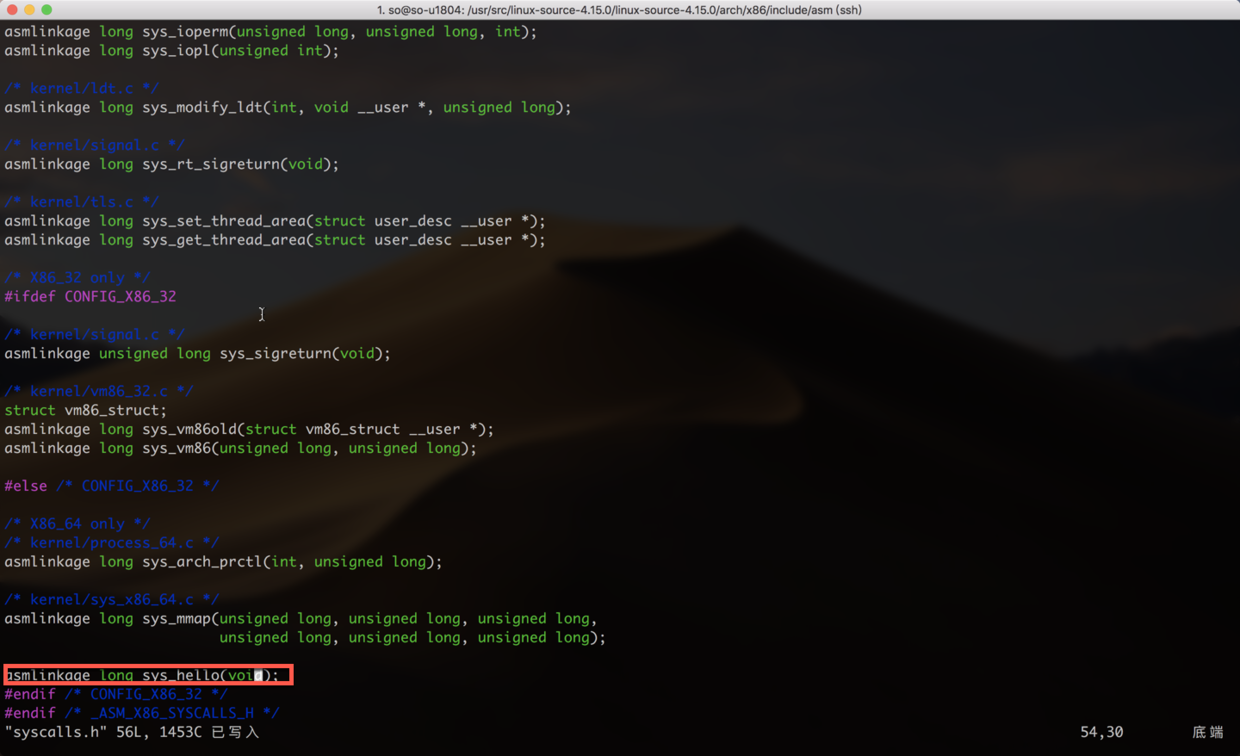Click the #endif CONFIG_X86_32 line
Viewport: 1240px width, 756px height.
(116, 695)
